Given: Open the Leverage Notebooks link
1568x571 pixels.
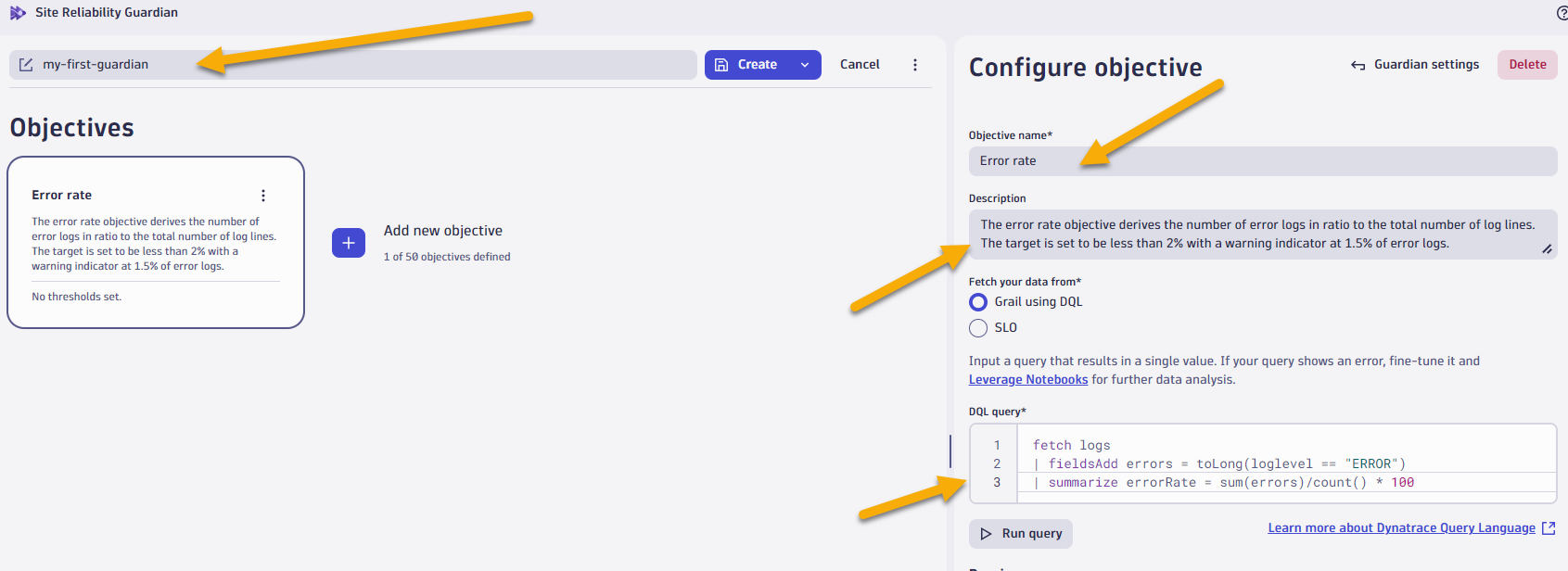Looking at the screenshot, I should [x=1028, y=380].
